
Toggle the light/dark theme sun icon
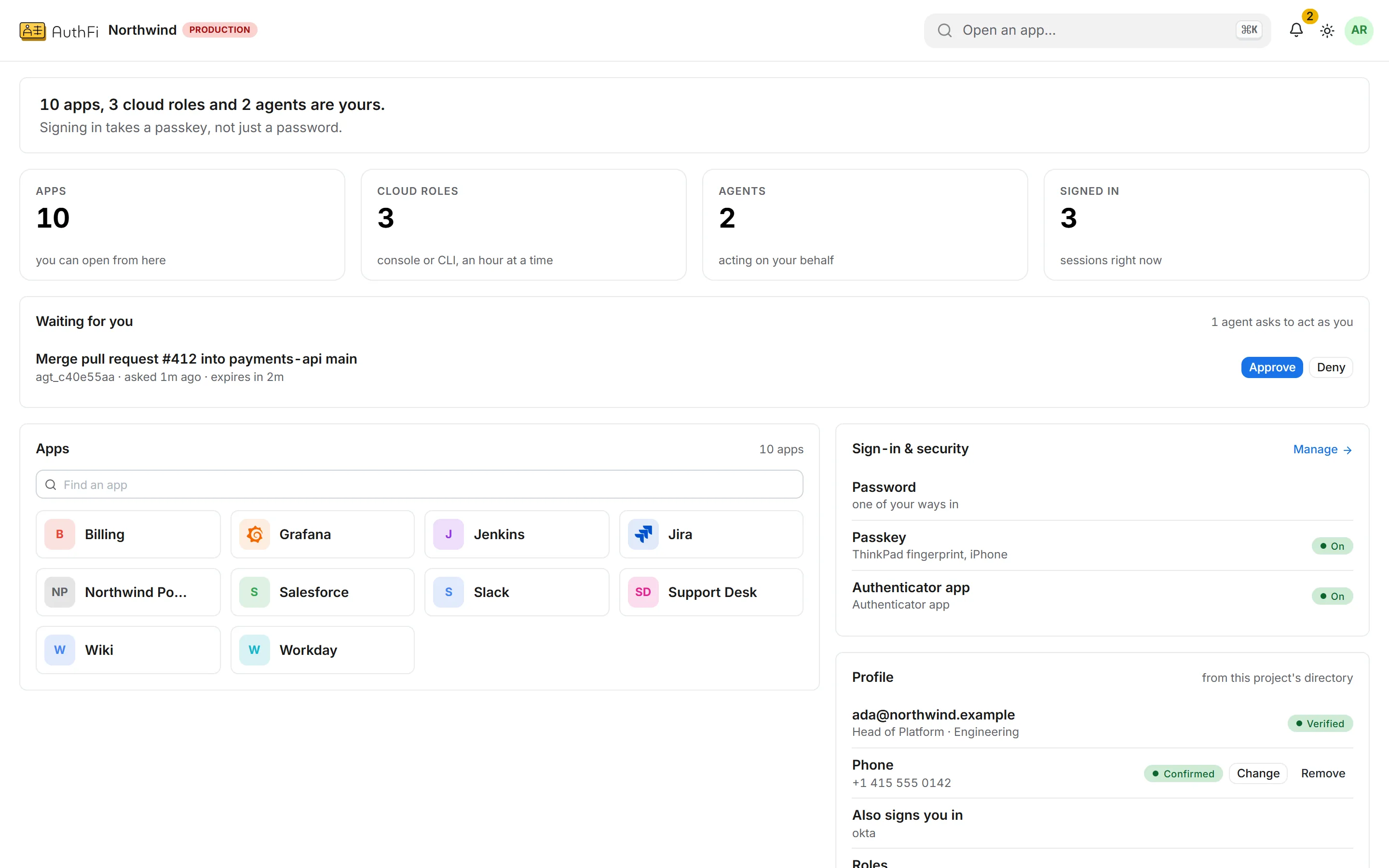(x=1327, y=31)
